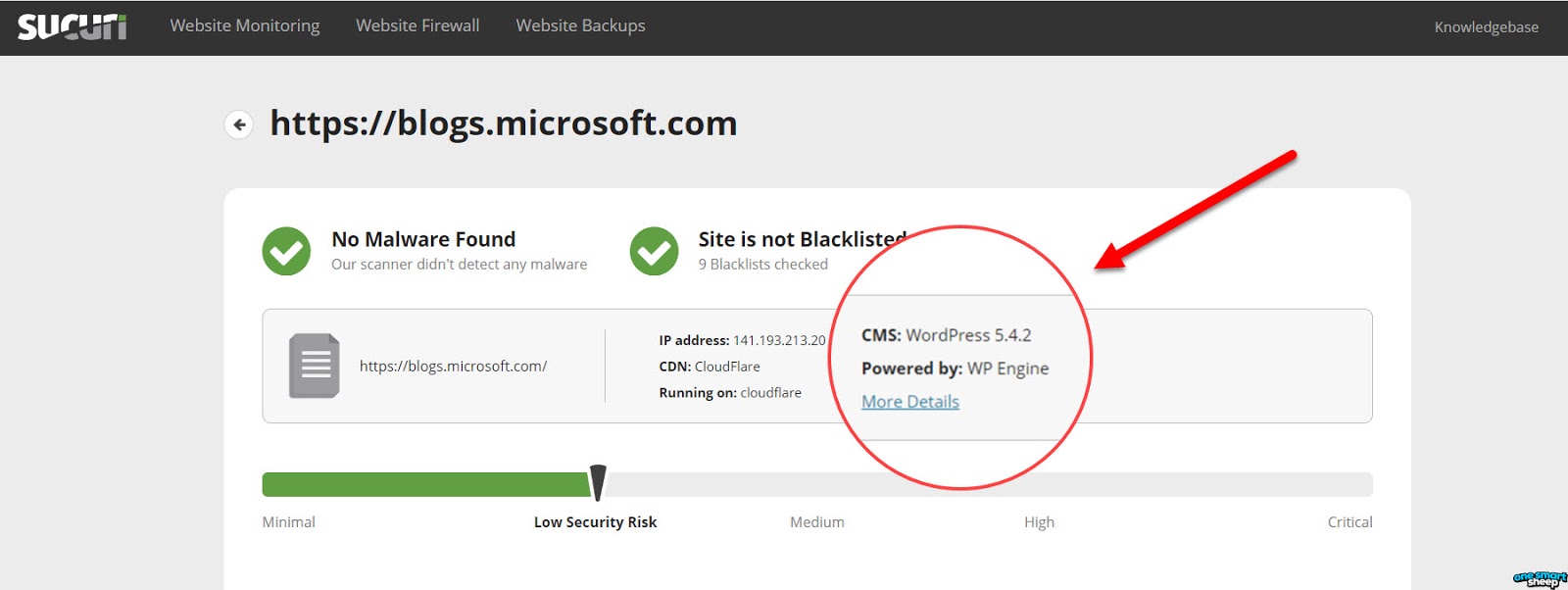Select the Running on: cloudflare entry

click(730, 393)
